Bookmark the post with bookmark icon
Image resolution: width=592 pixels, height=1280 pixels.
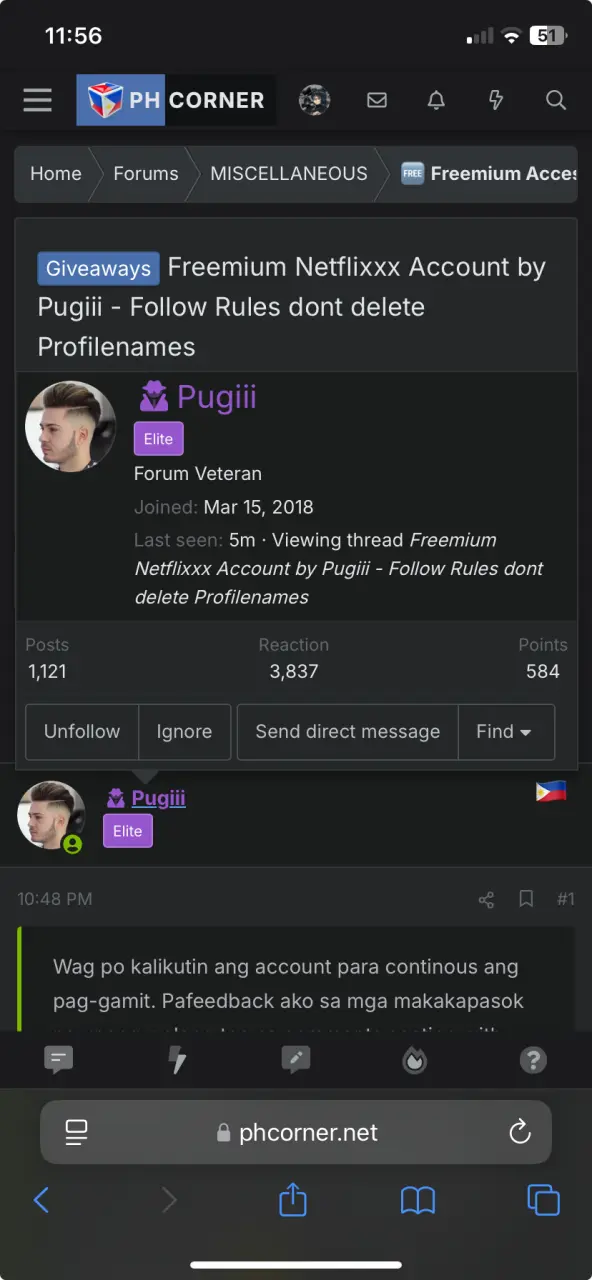click(x=526, y=899)
